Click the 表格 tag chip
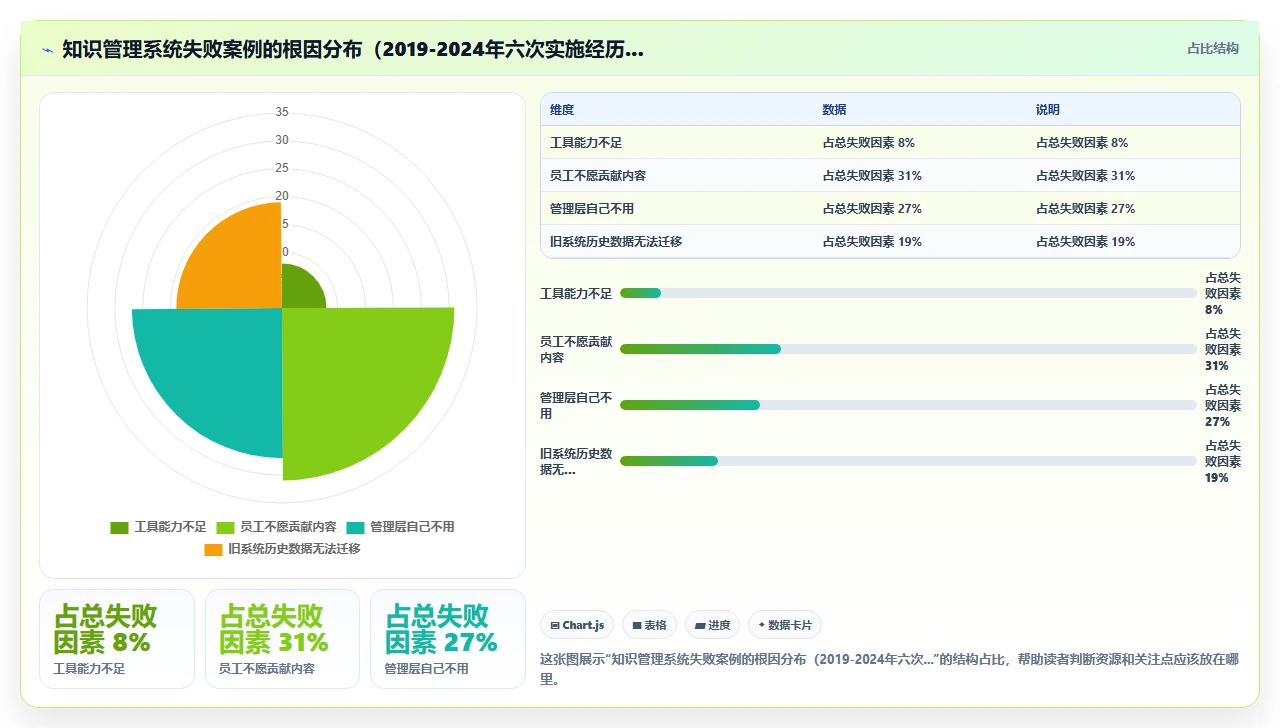The image size is (1280, 728). [649, 625]
